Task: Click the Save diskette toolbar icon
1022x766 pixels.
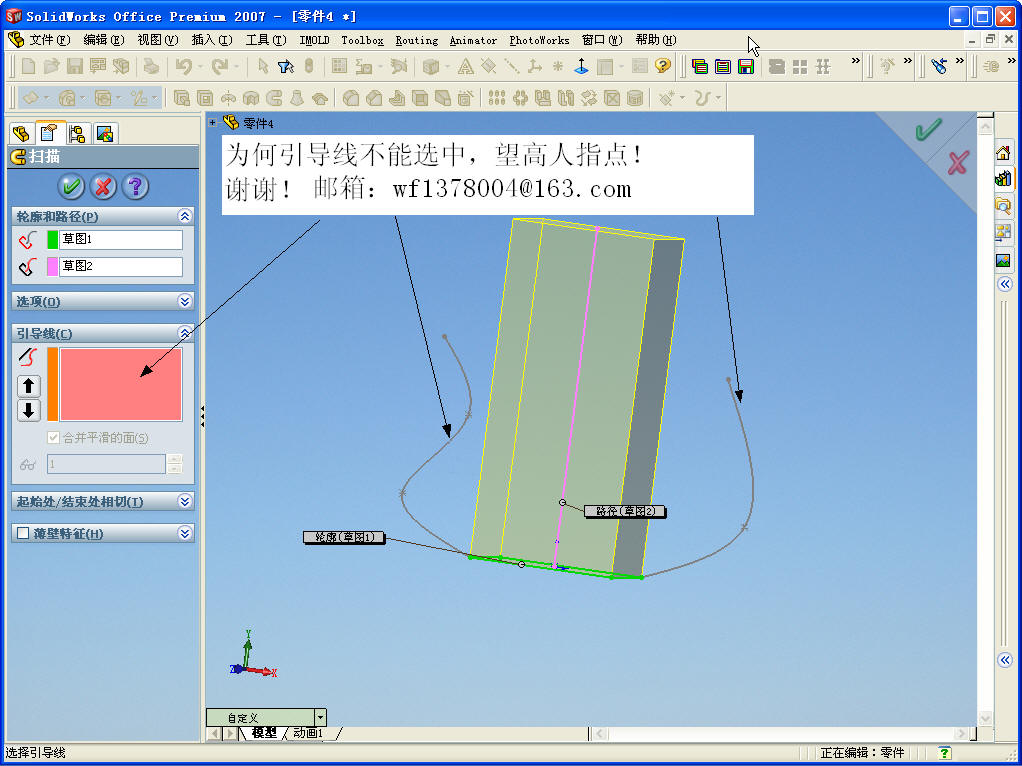Action: 75,66
